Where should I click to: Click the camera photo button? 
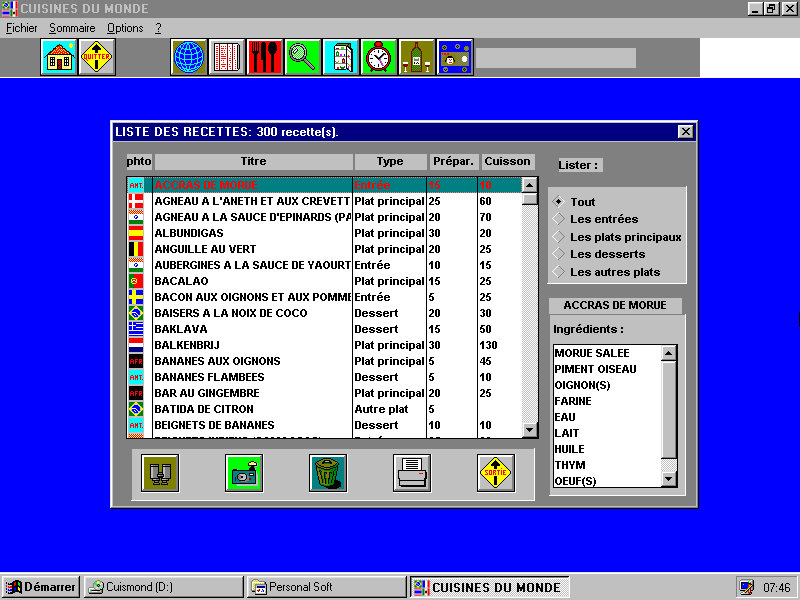[x=244, y=473]
